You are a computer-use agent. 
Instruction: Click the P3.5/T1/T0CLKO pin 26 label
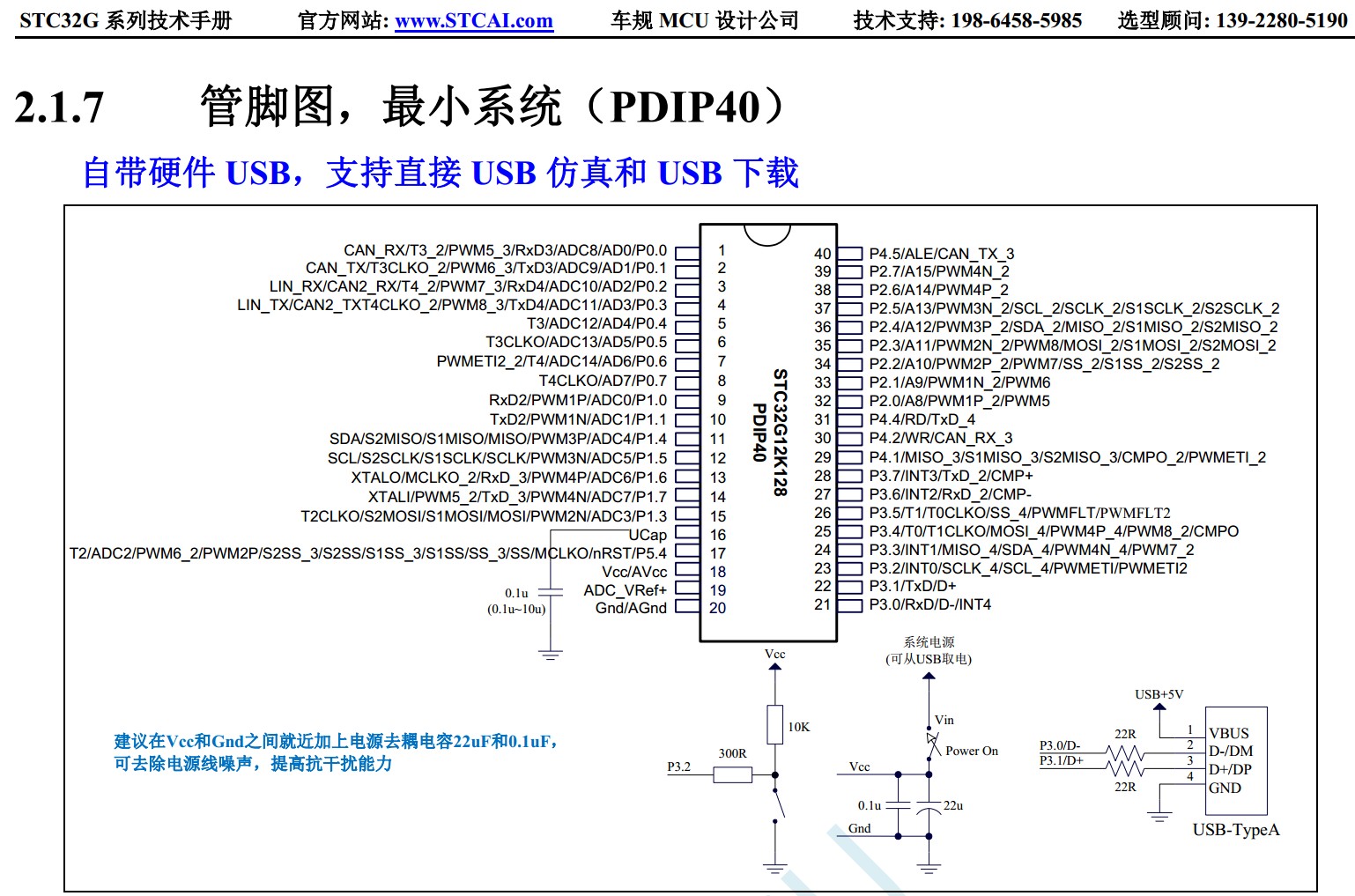click(1019, 513)
